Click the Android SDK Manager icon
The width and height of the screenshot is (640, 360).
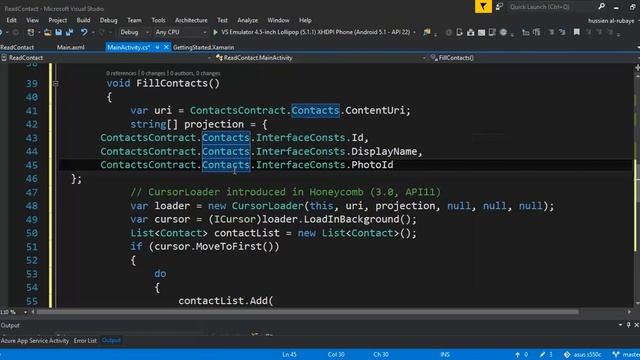coord(470,32)
